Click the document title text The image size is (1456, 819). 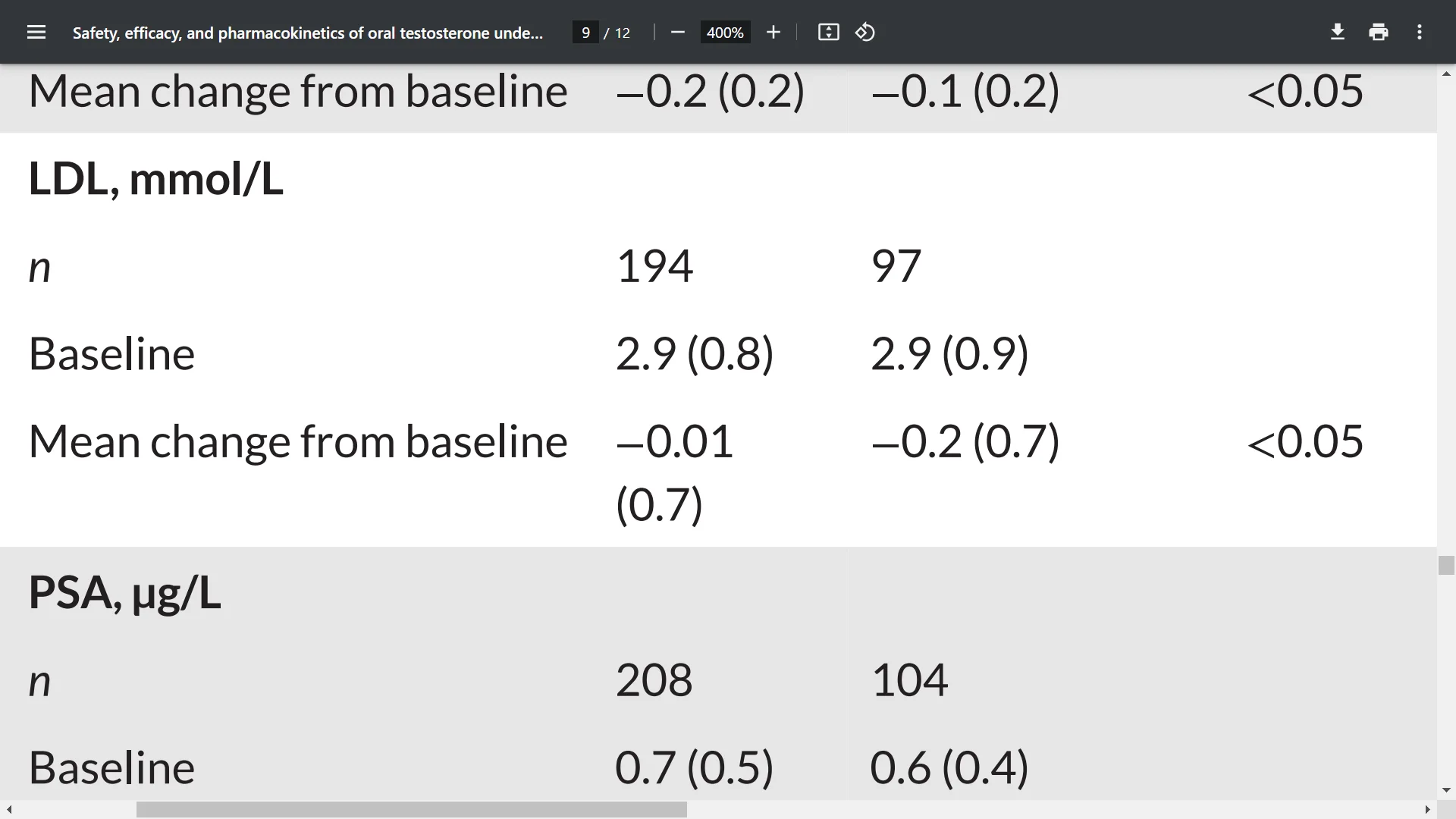click(308, 33)
